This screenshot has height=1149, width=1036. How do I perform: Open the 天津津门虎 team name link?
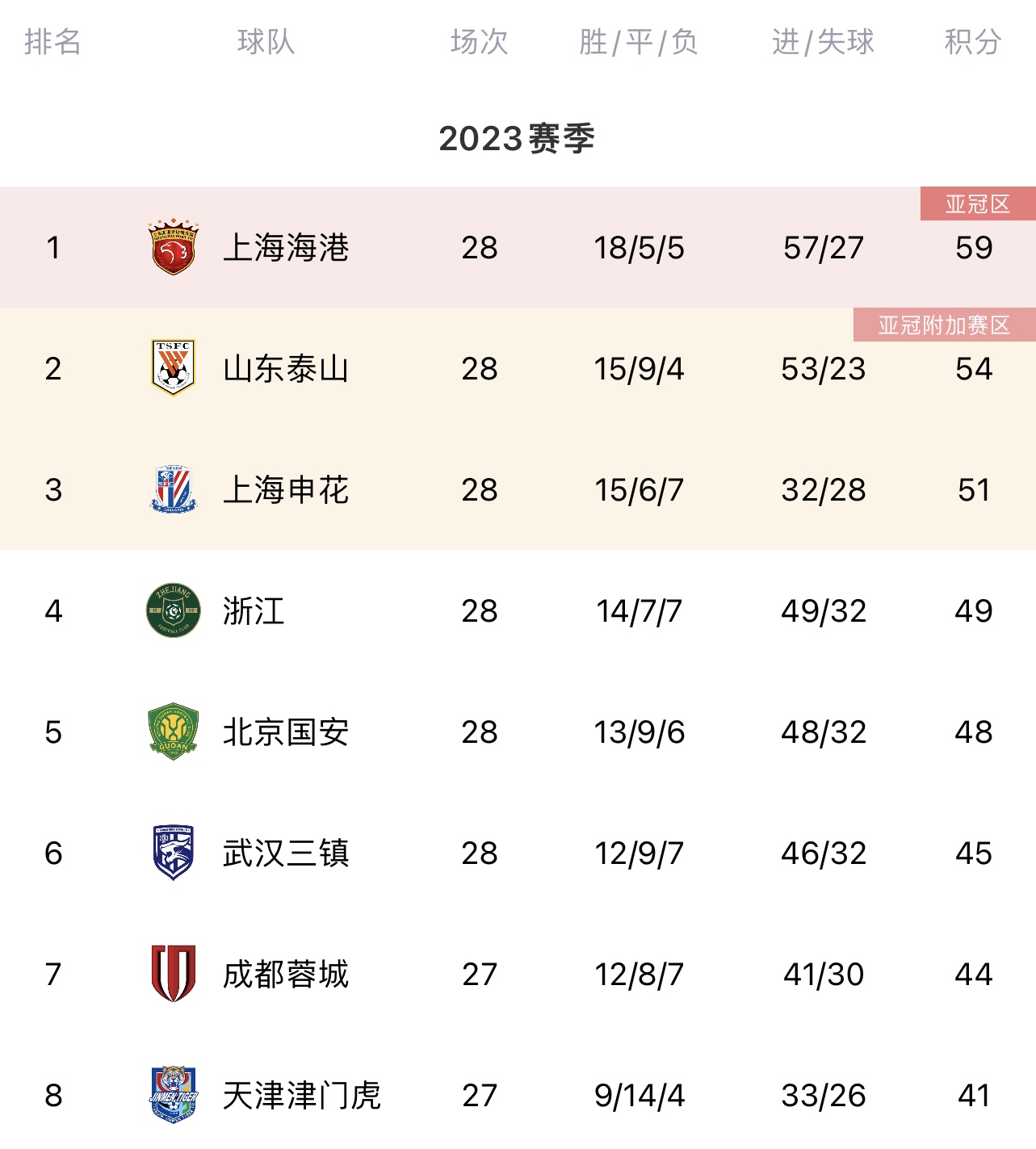pyautogui.click(x=301, y=1096)
